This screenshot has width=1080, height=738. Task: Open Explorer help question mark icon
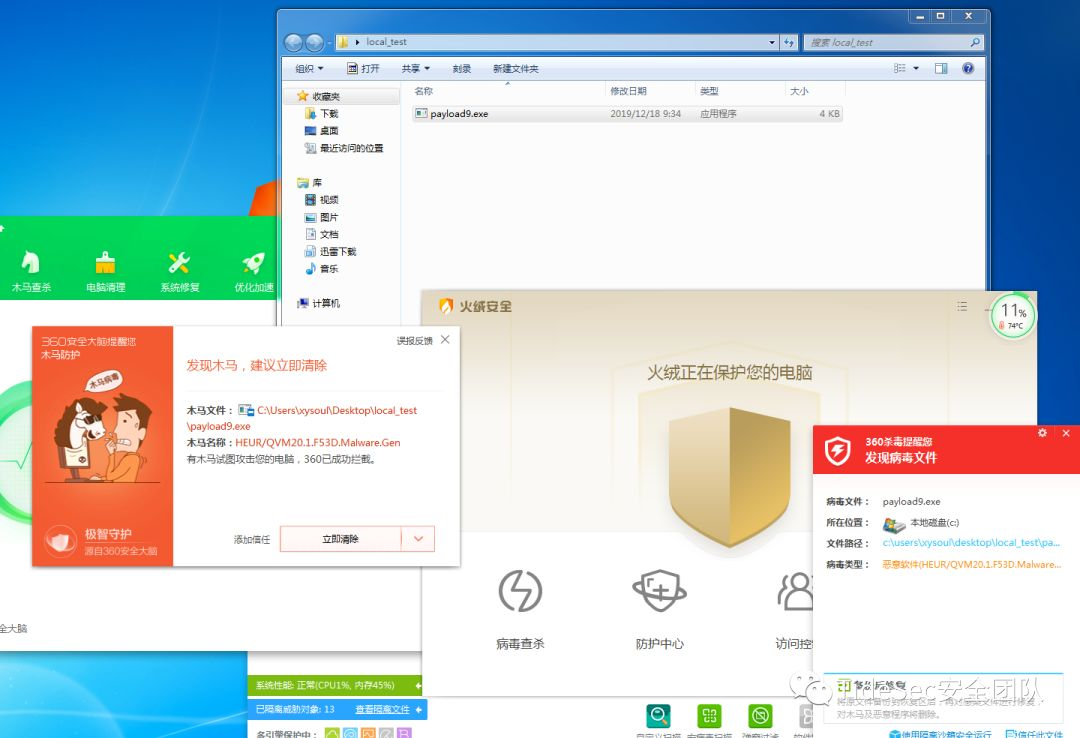click(x=968, y=68)
